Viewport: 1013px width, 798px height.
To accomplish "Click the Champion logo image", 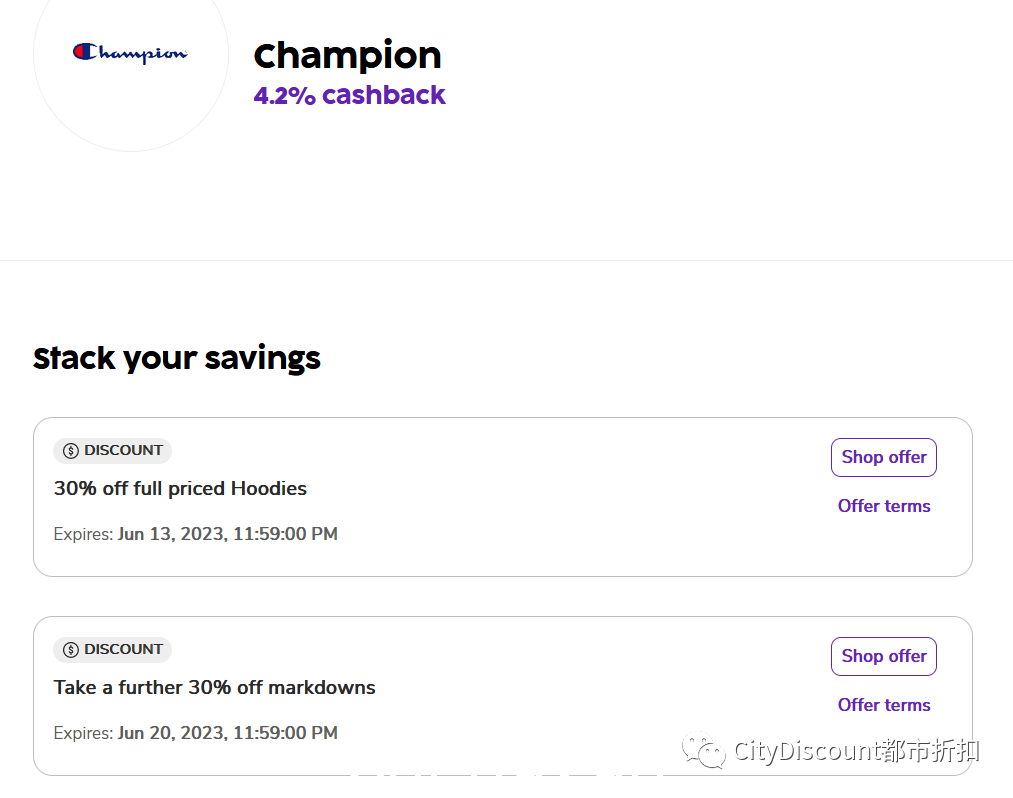I will click(x=130, y=53).
